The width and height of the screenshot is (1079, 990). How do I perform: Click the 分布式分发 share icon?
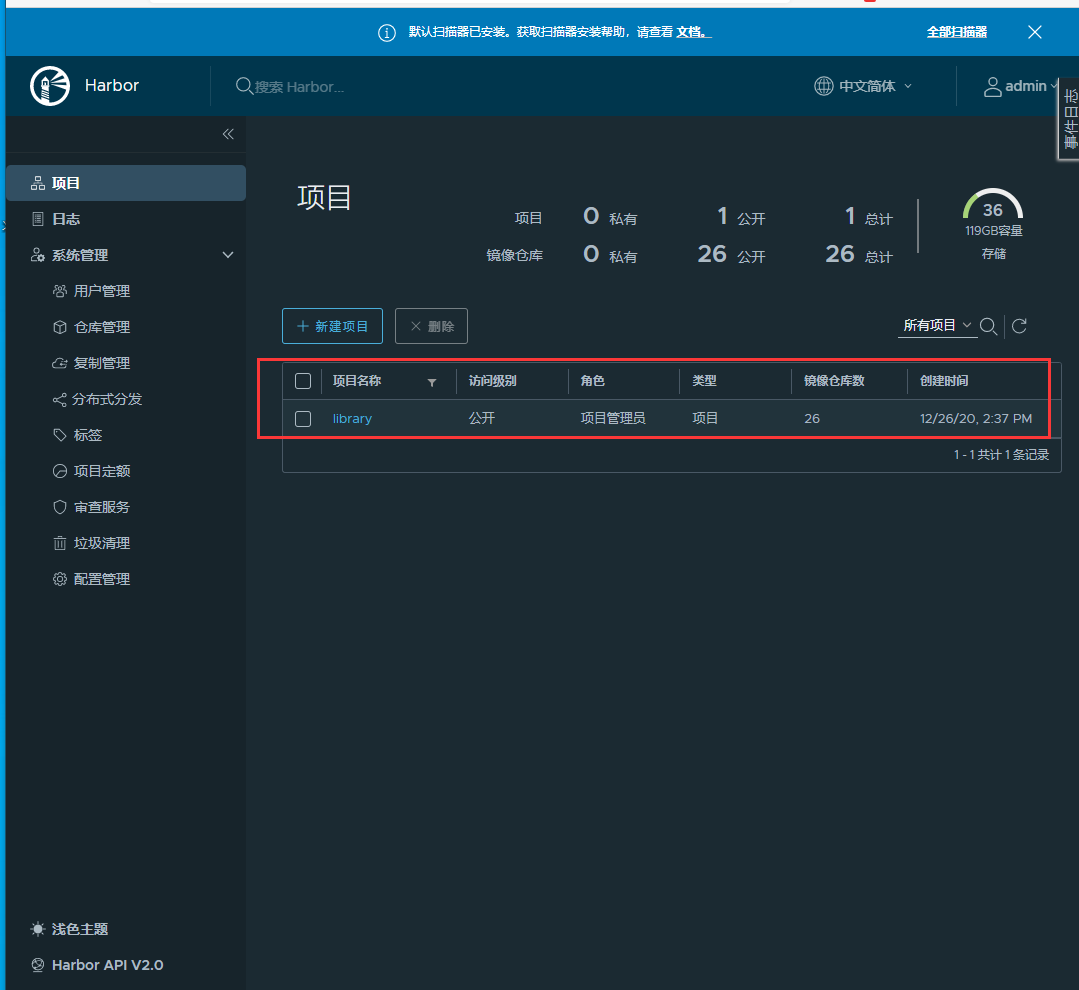(x=60, y=399)
